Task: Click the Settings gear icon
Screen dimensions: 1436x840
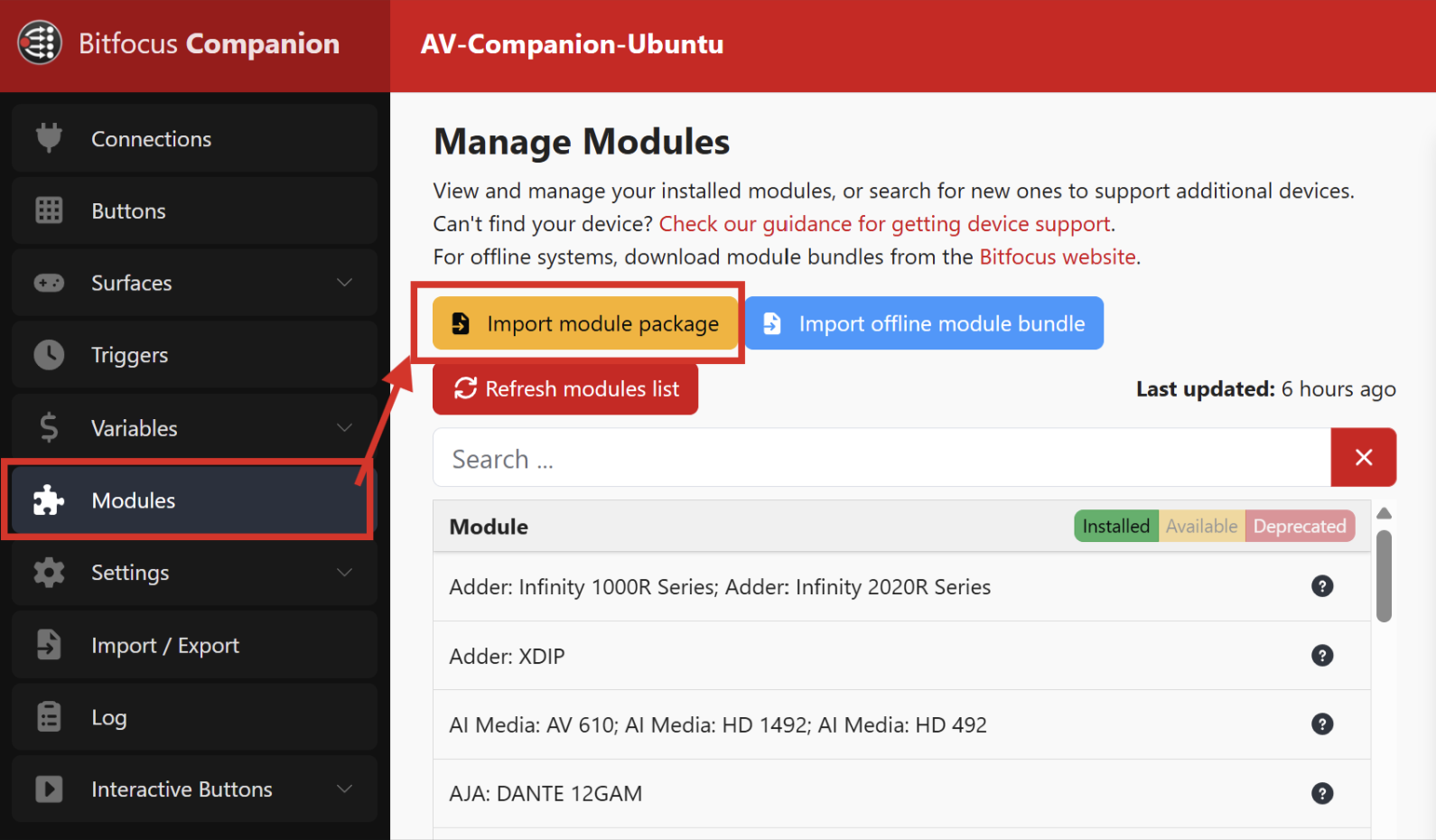Action: [49, 573]
